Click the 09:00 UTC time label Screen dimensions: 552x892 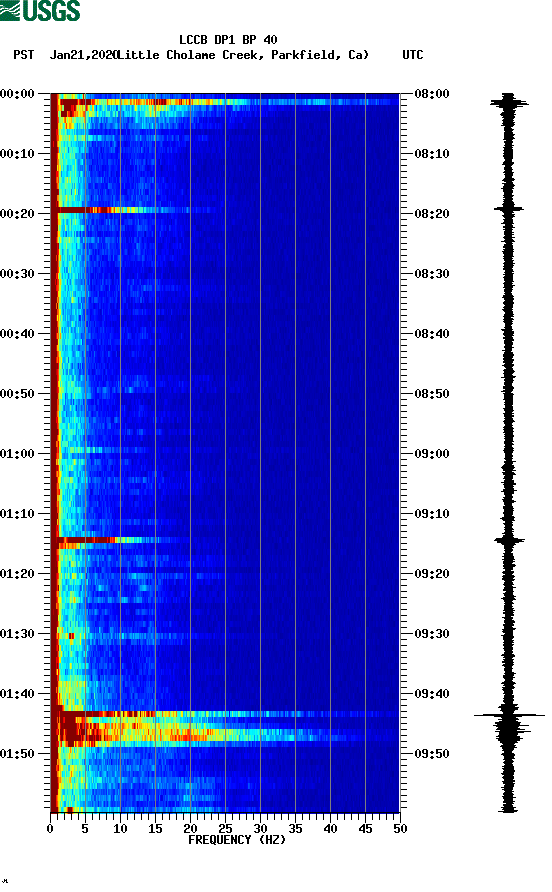(432, 454)
